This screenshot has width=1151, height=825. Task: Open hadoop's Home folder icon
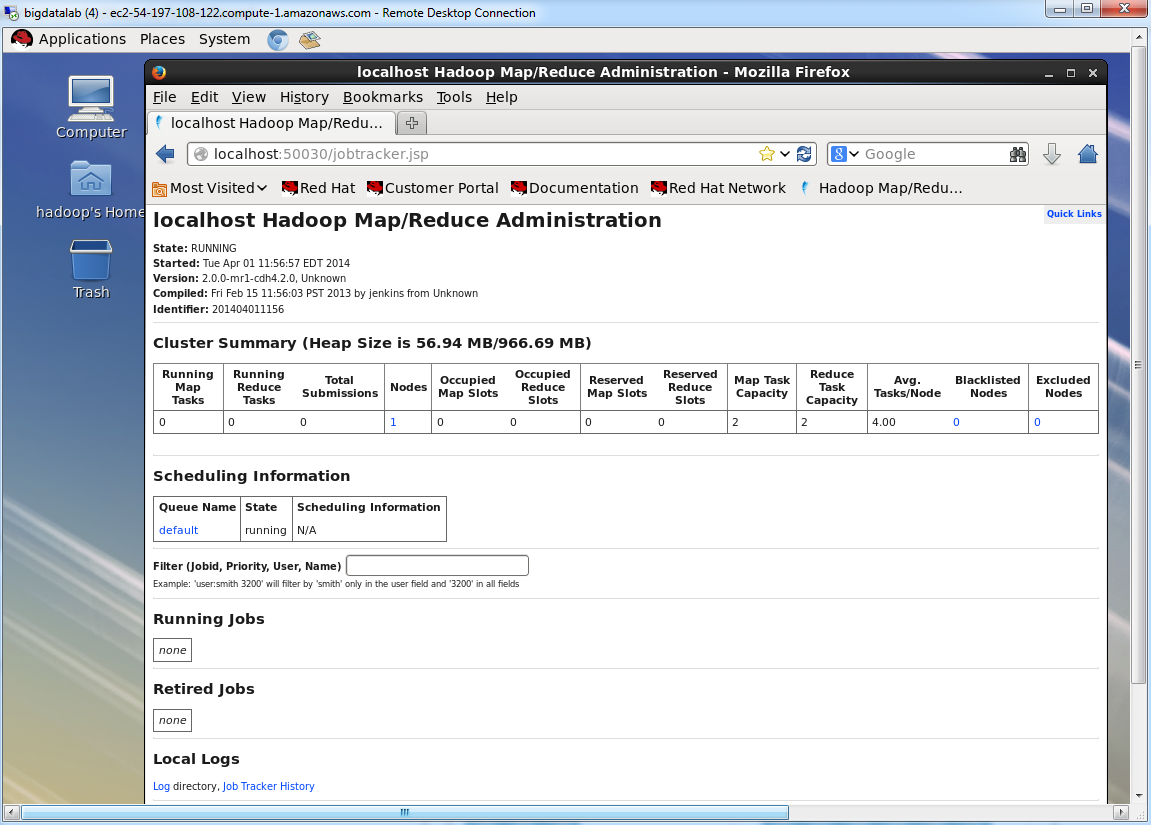click(91, 188)
